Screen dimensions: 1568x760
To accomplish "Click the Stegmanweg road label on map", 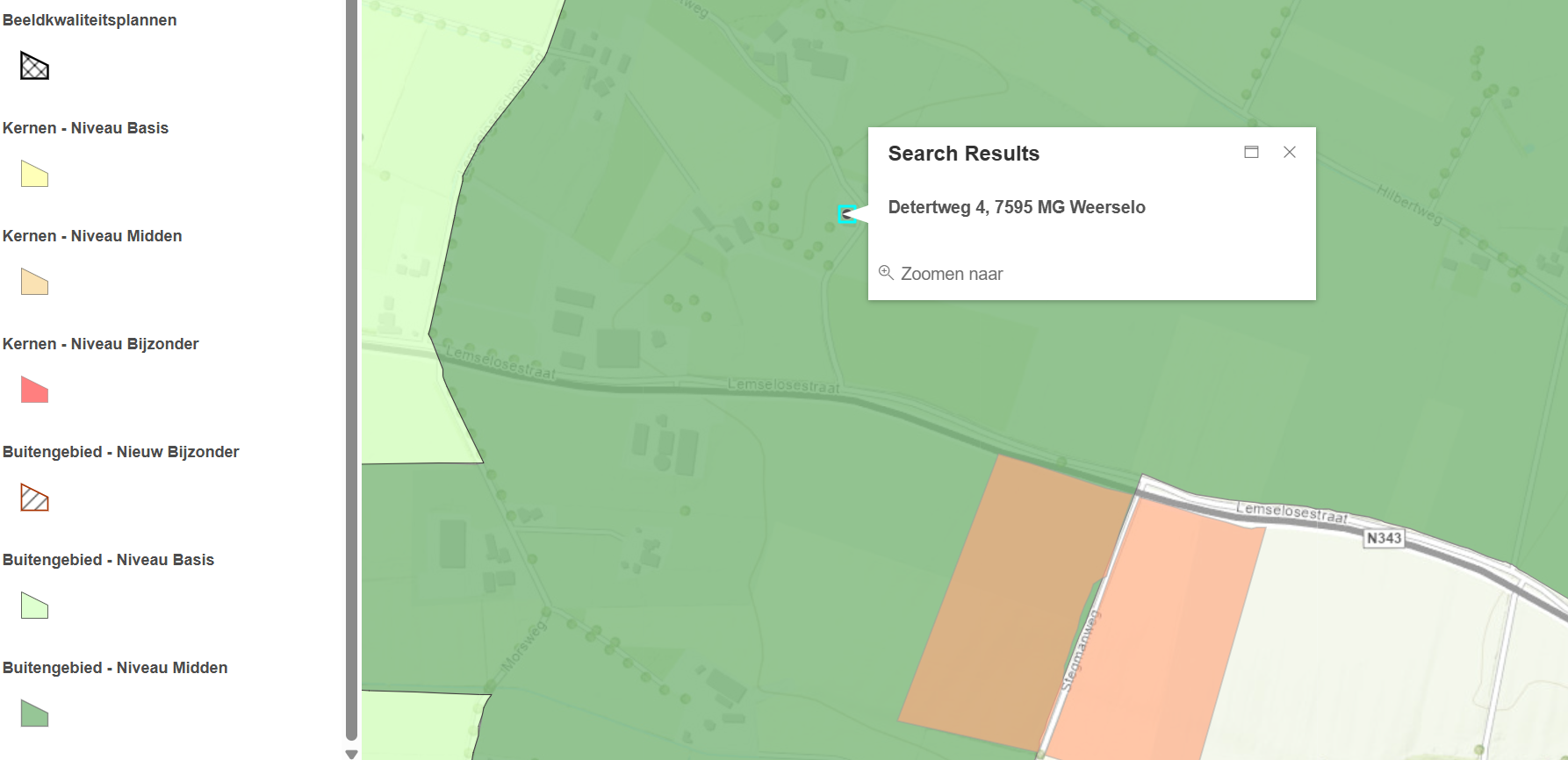I will [x=1080, y=651].
